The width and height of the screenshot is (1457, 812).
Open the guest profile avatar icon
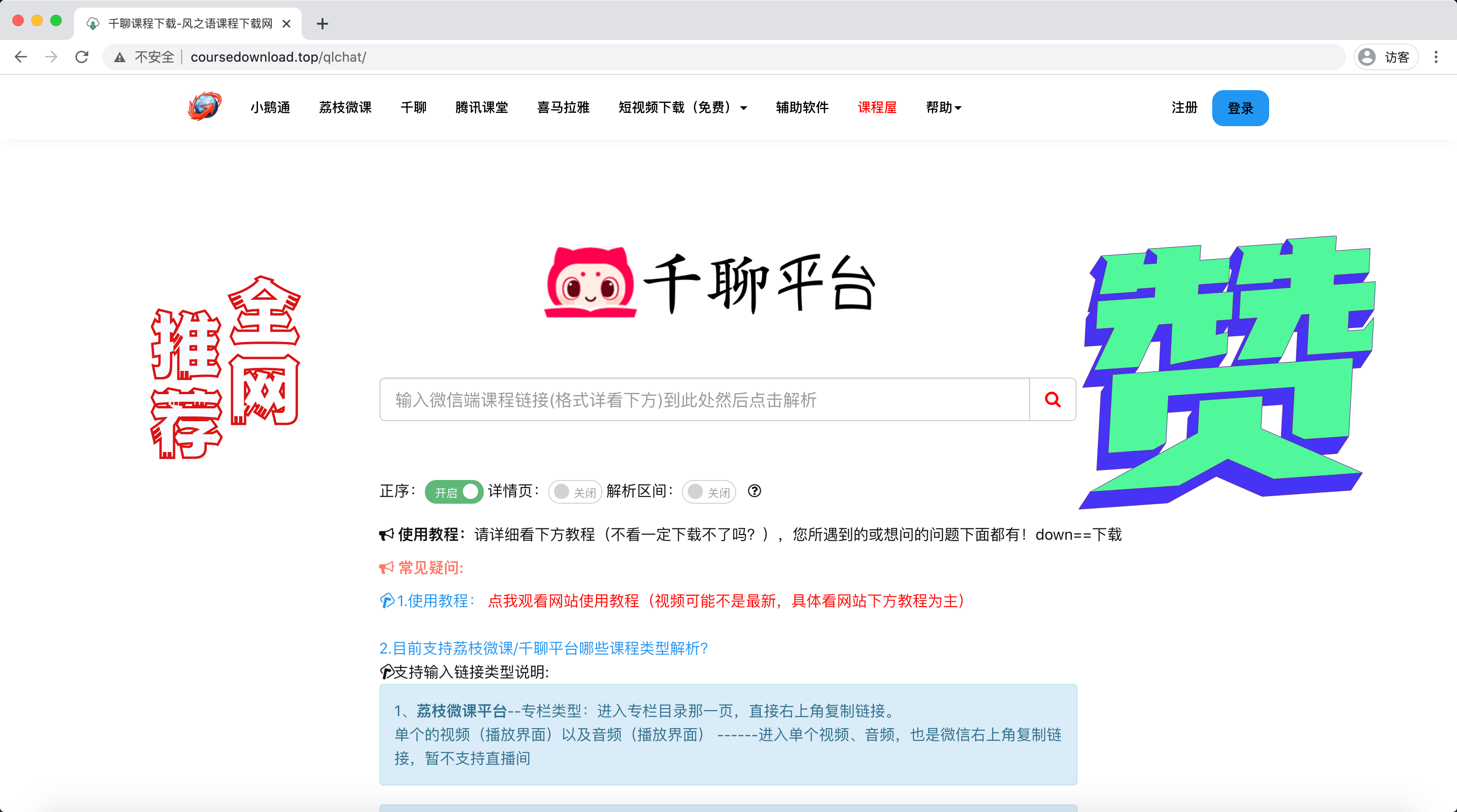pyautogui.click(x=1366, y=57)
